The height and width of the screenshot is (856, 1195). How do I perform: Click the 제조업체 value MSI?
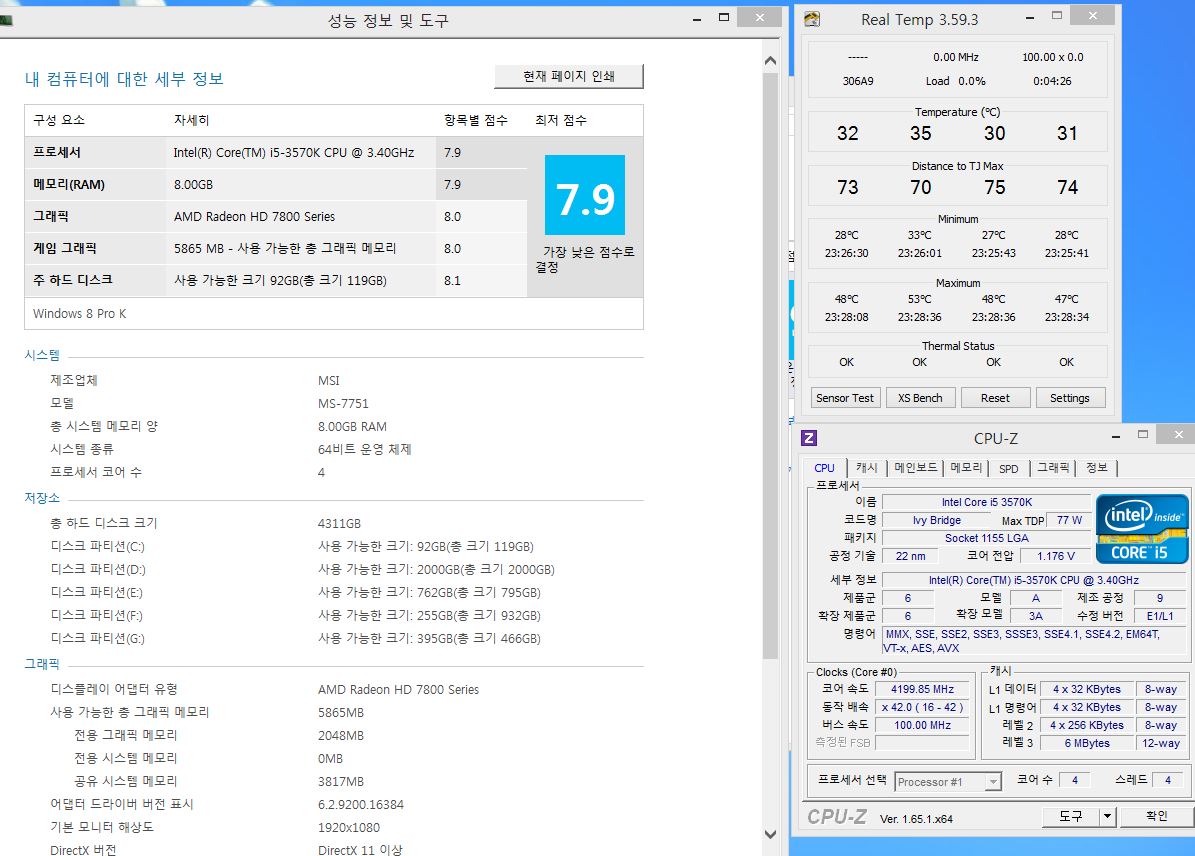tap(328, 380)
